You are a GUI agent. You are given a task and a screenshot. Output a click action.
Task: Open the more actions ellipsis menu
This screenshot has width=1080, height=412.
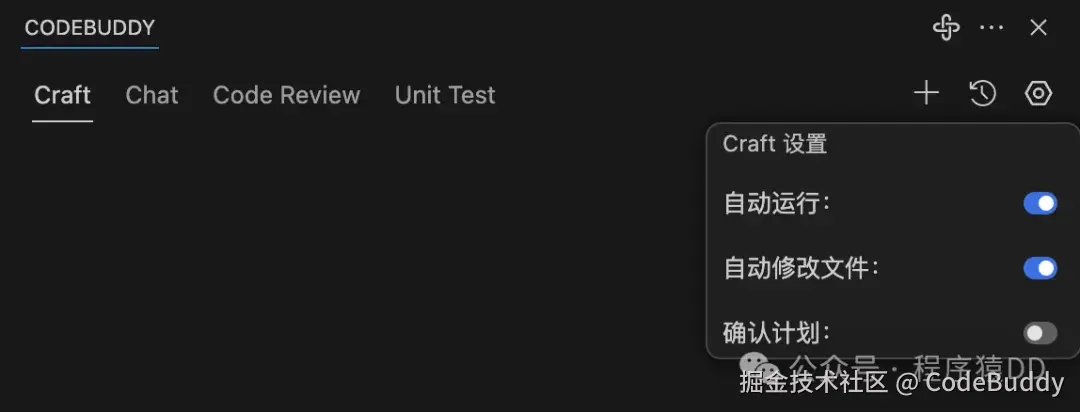pos(991,28)
